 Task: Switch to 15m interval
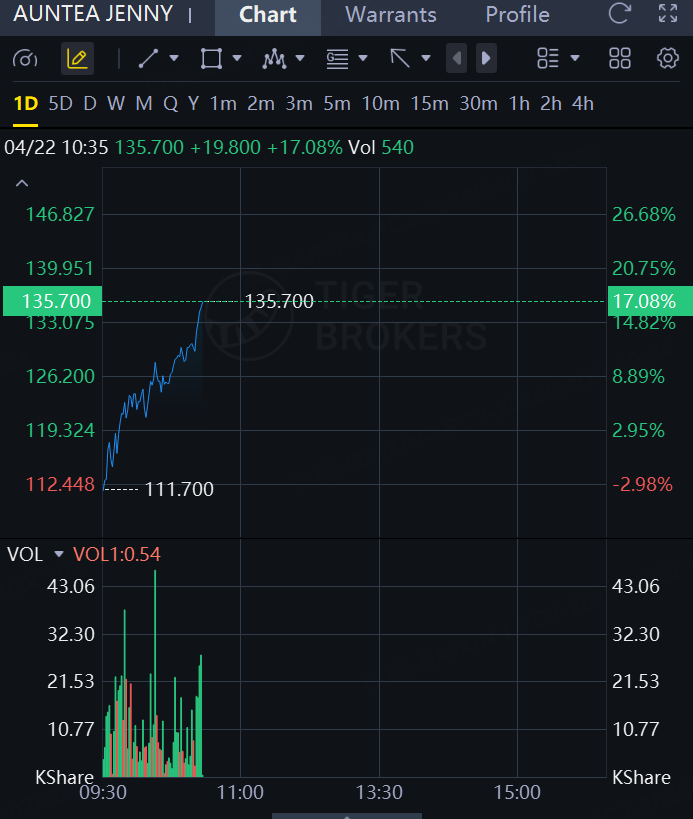pos(429,103)
